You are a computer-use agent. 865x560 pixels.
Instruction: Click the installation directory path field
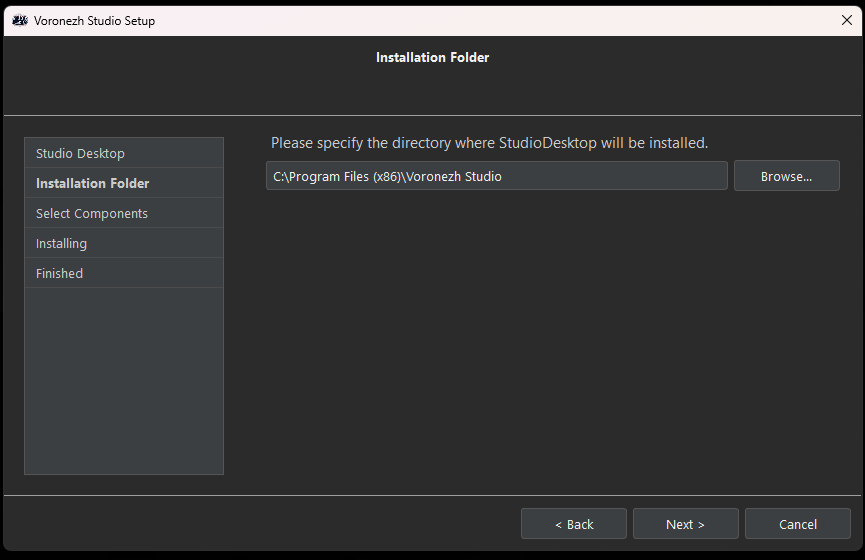tap(496, 176)
